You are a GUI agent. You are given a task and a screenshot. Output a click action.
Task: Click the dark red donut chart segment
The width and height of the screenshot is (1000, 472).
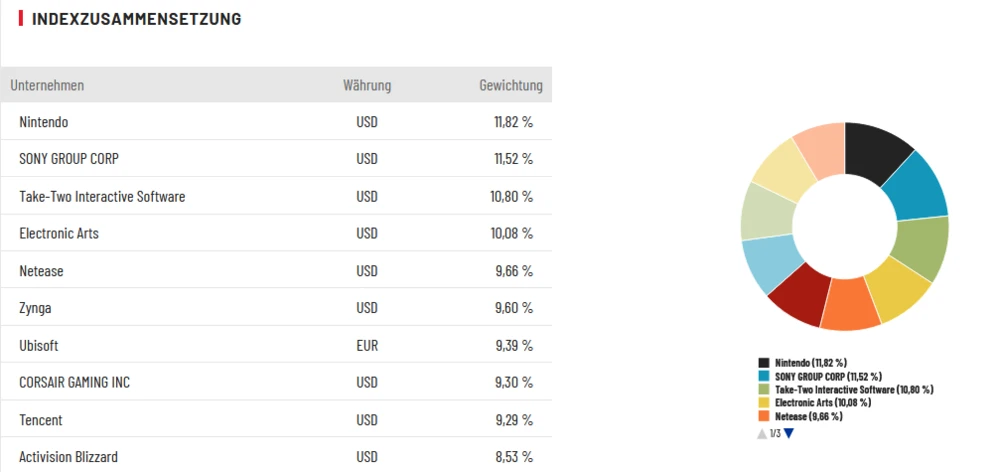click(x=796, y=297)
